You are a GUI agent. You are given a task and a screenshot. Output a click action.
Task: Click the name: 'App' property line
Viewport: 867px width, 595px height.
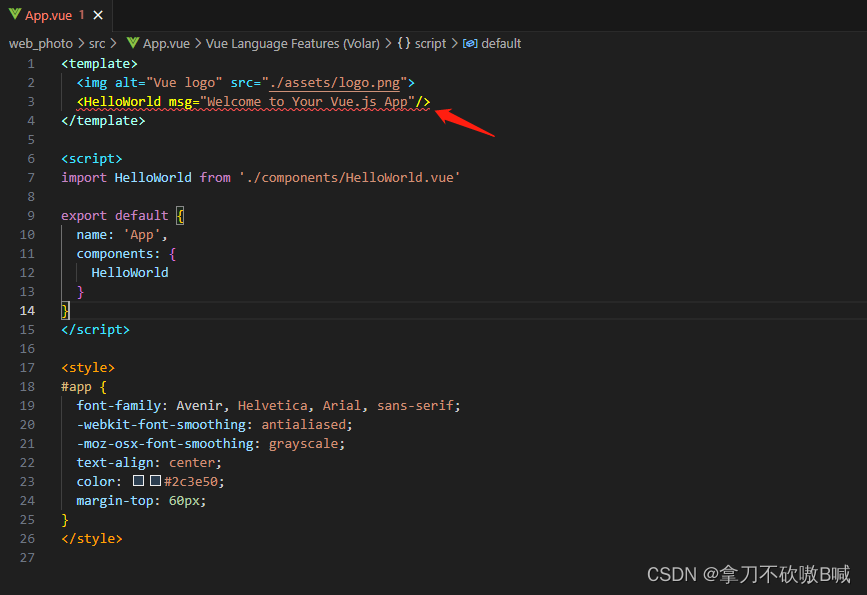[x=122, y=235]
